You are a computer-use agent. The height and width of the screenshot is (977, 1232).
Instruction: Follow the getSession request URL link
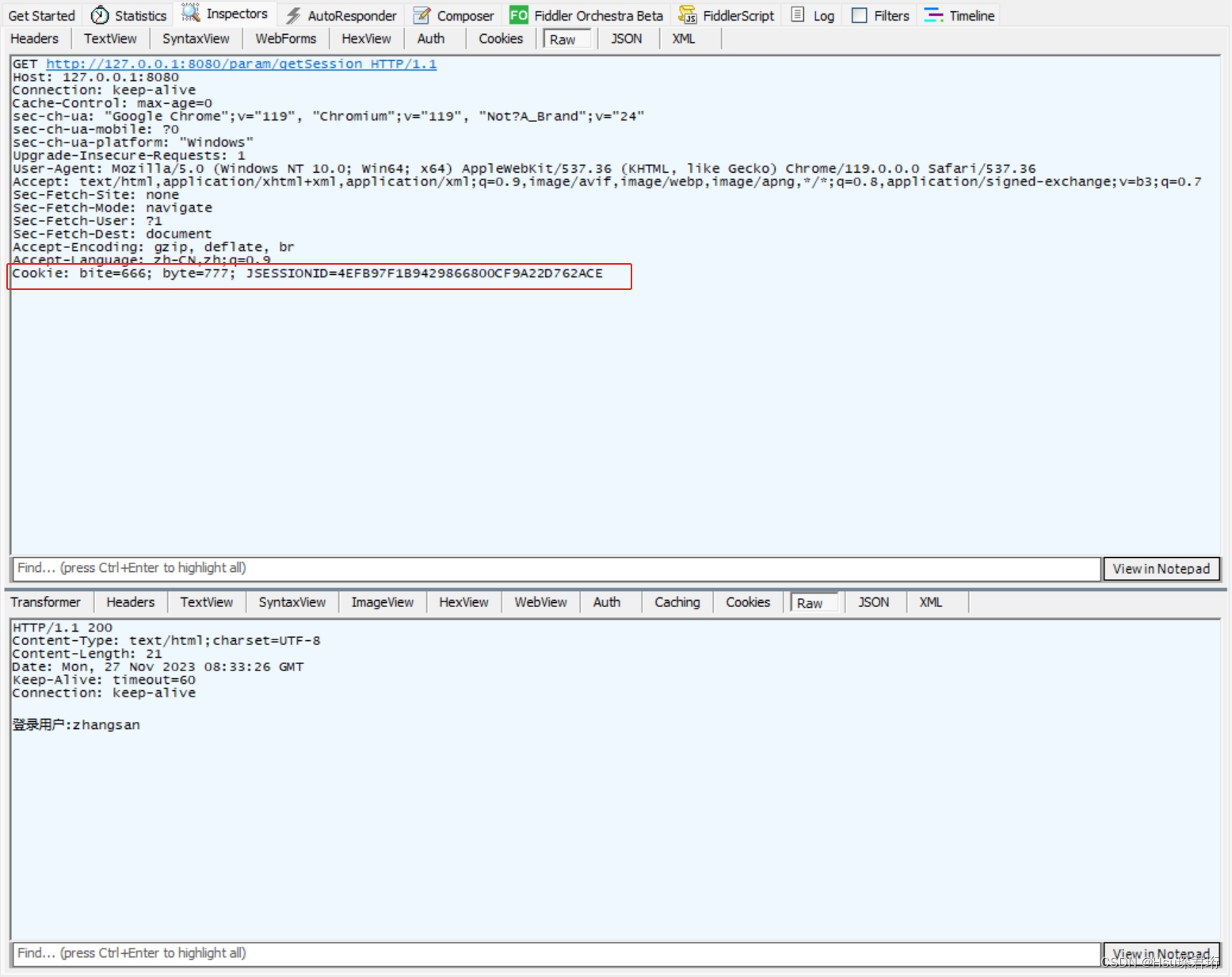point(241,63)
